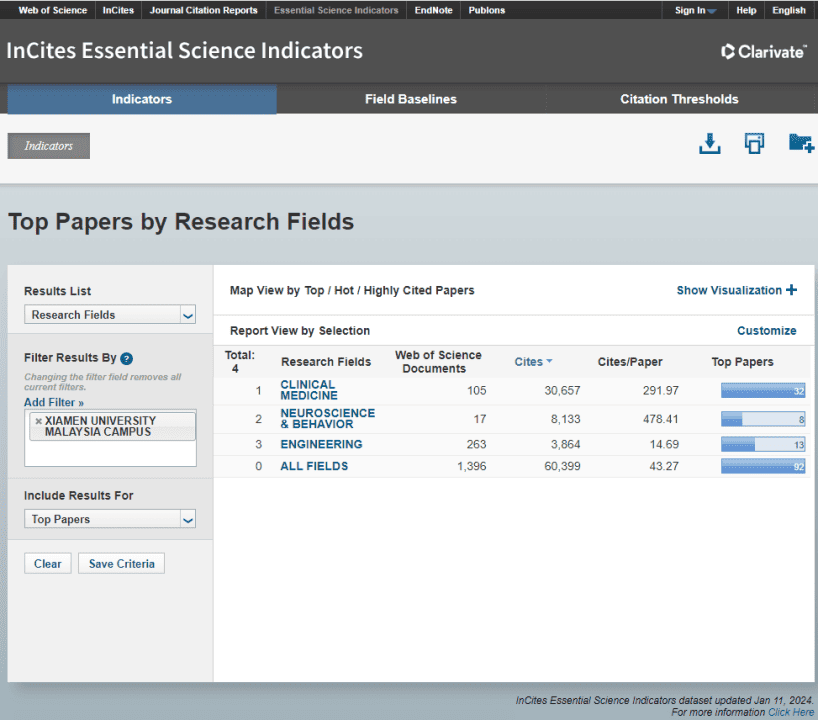Switch to the Field Baselines tab

[x=411, y=99]
